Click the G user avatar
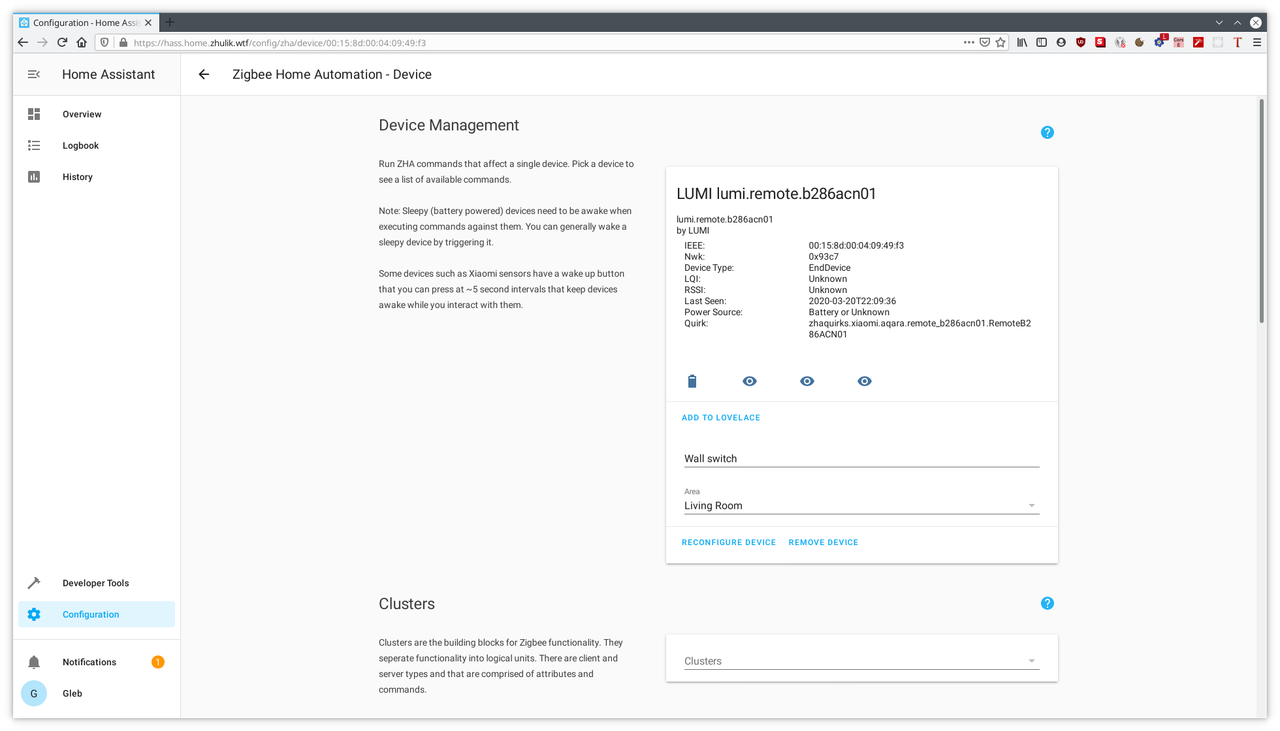Screen dimensions: 1280x731 pyautogui.click(x=34, y=693)
